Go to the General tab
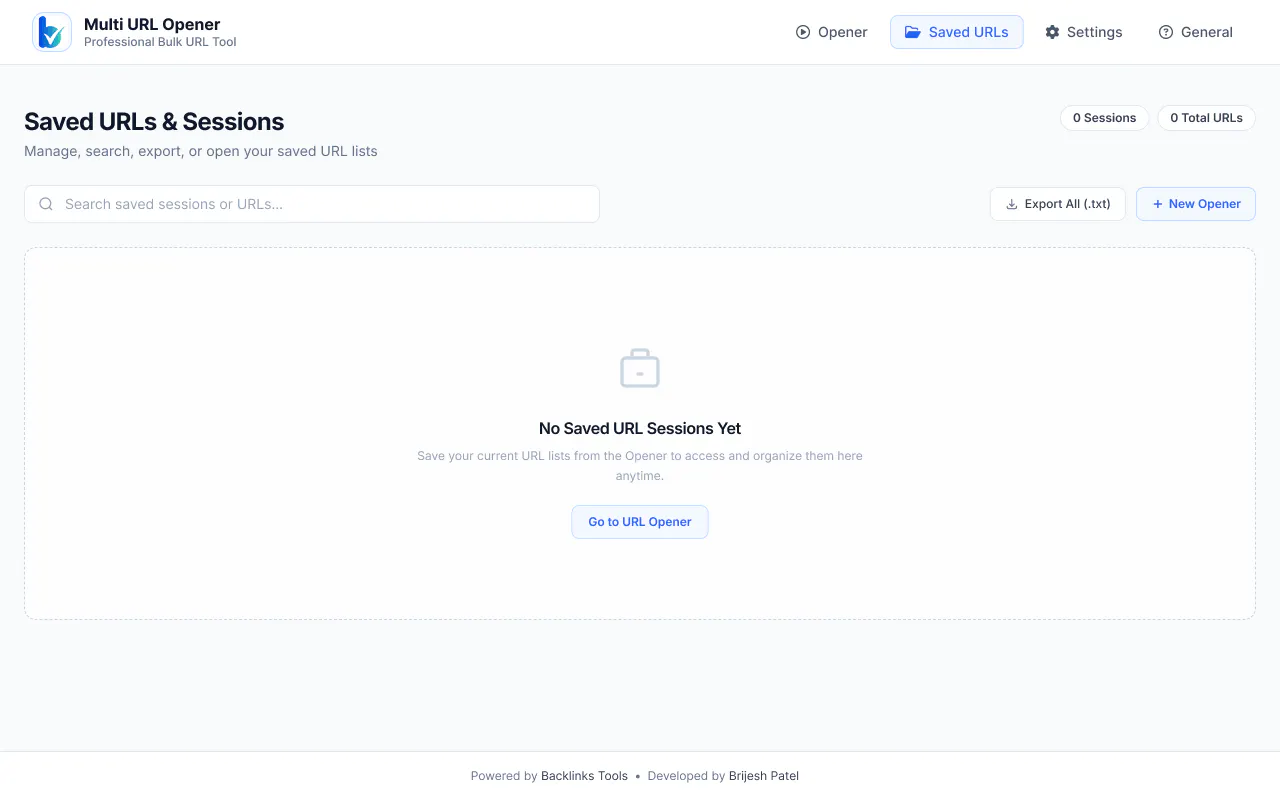The width and height of the screenshot is (1280, 800). point(1196,32)
